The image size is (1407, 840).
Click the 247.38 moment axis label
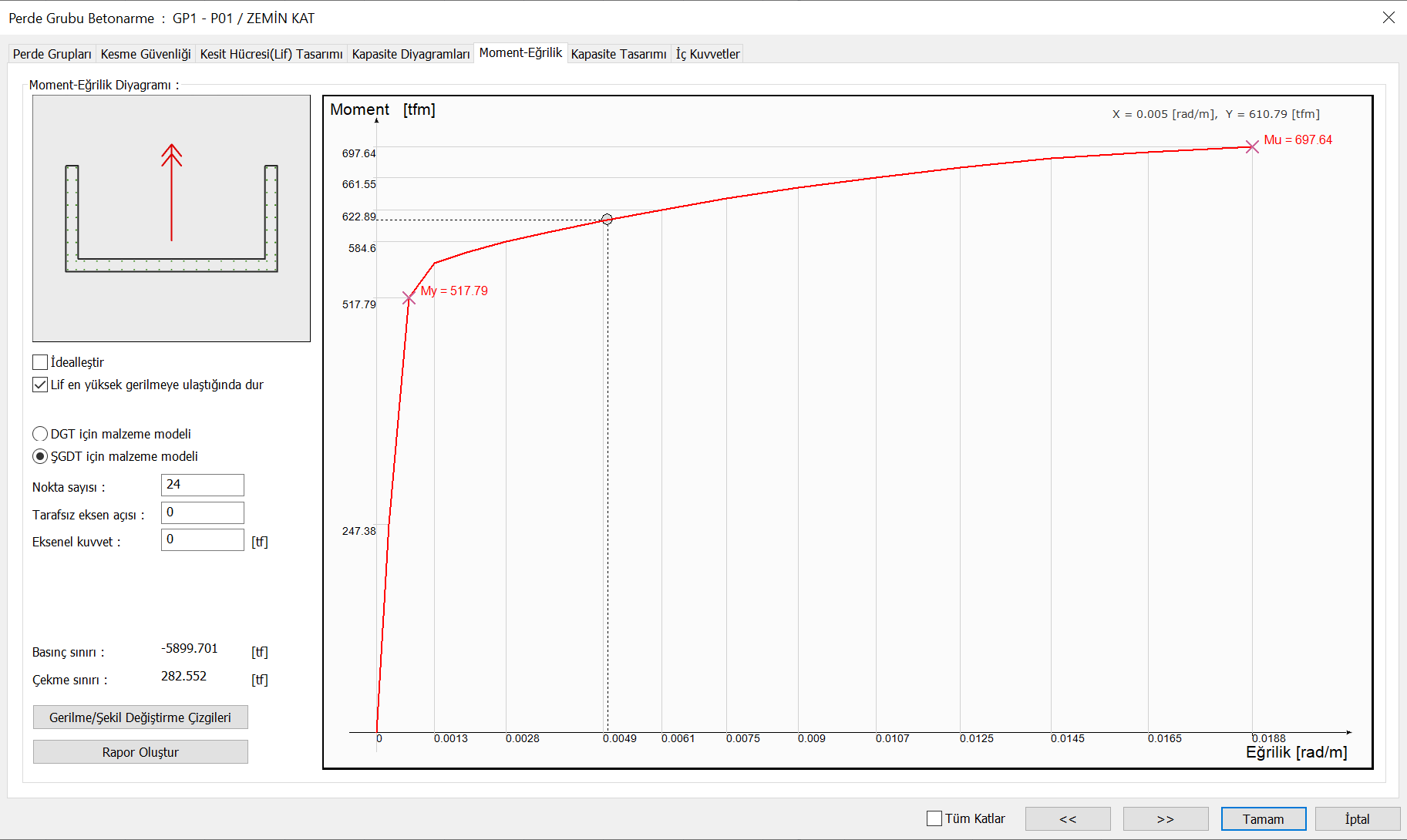(x=359, y=531)
